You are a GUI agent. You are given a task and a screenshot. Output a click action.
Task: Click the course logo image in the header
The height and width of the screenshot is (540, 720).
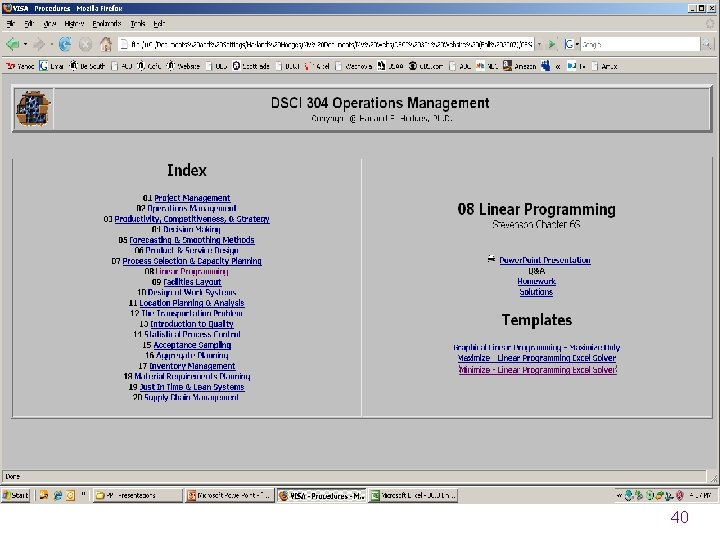tap(33, 109)
